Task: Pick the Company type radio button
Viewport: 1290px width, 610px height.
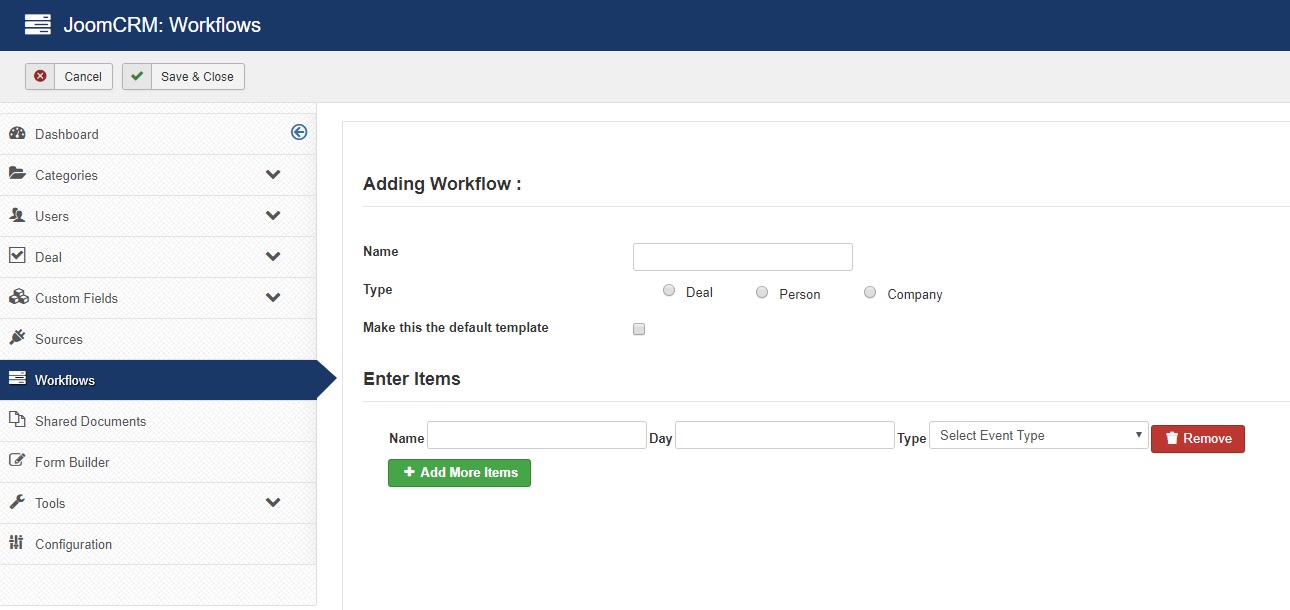Action: [870, 292]
